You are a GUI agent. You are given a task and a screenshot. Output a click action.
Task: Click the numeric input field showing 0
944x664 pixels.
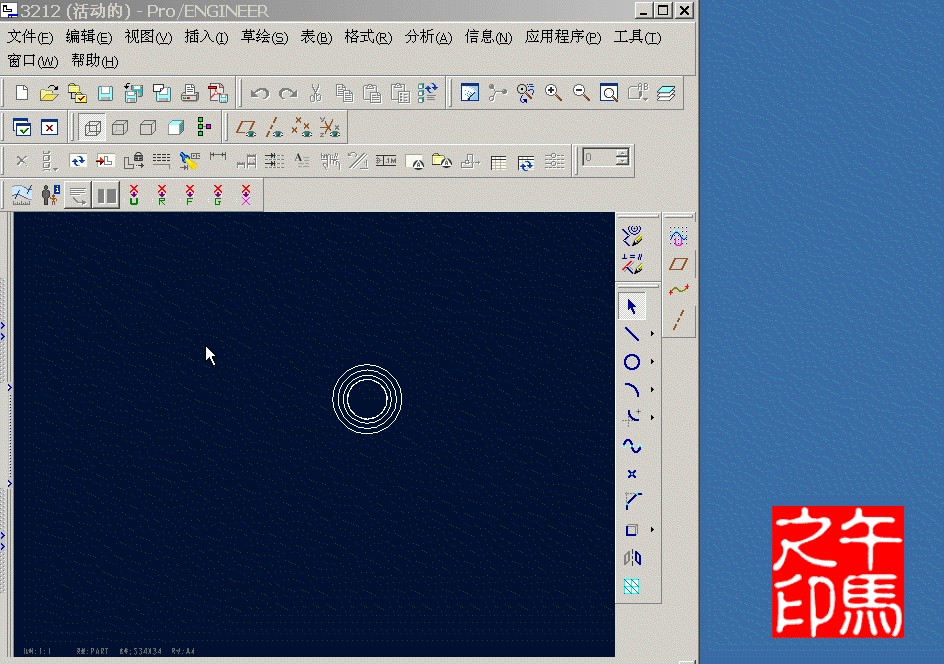(x=599, y=158)
